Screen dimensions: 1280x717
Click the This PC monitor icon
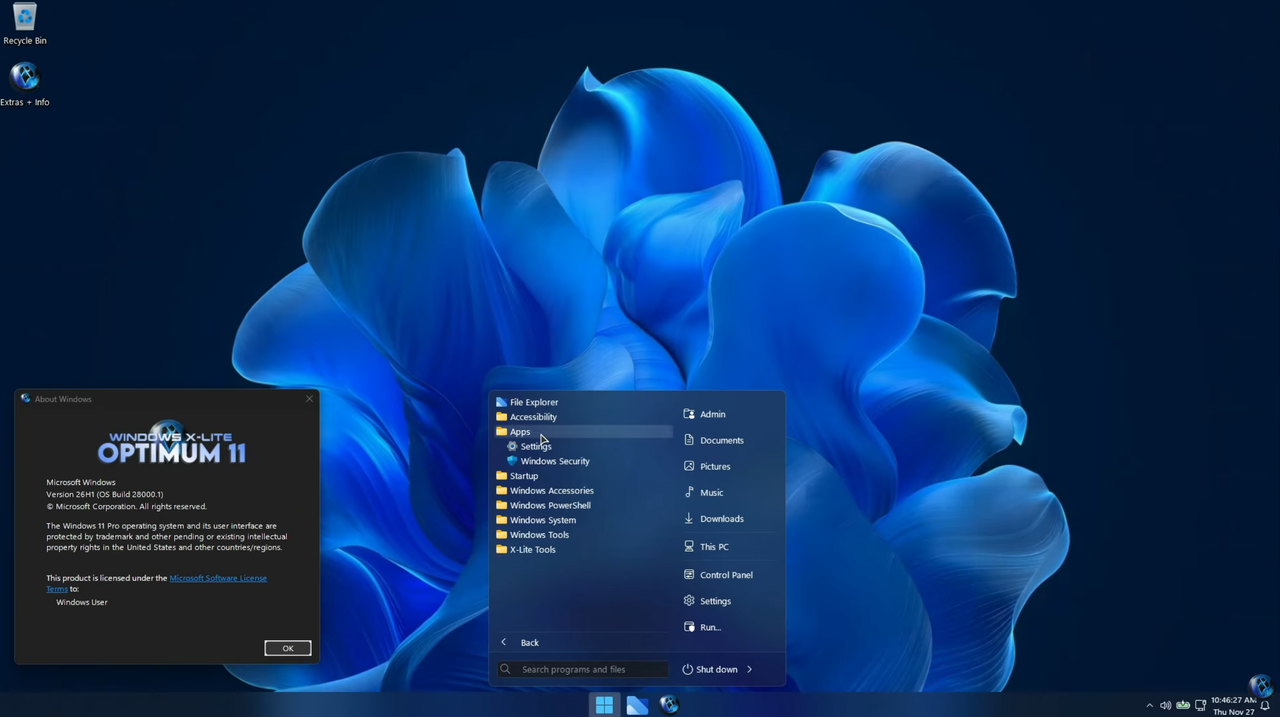(x=689, y=547)
